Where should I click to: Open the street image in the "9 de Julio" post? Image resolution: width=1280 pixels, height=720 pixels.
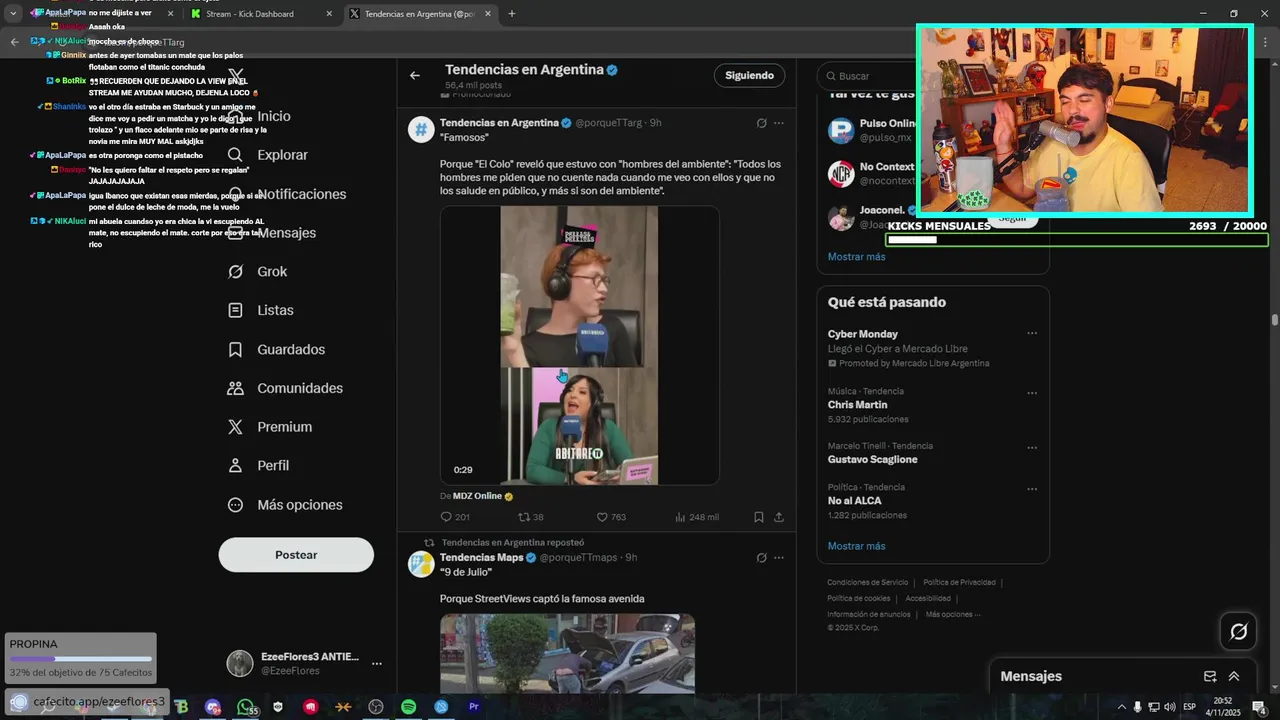(x=567, y=653)
